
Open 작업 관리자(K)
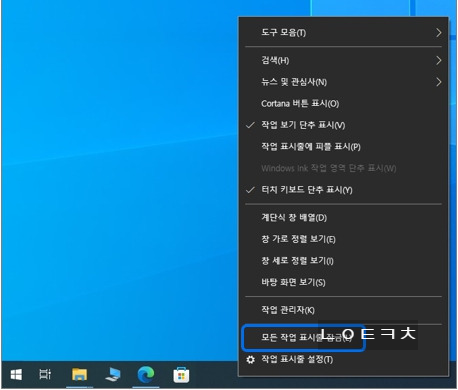[343, 310]
